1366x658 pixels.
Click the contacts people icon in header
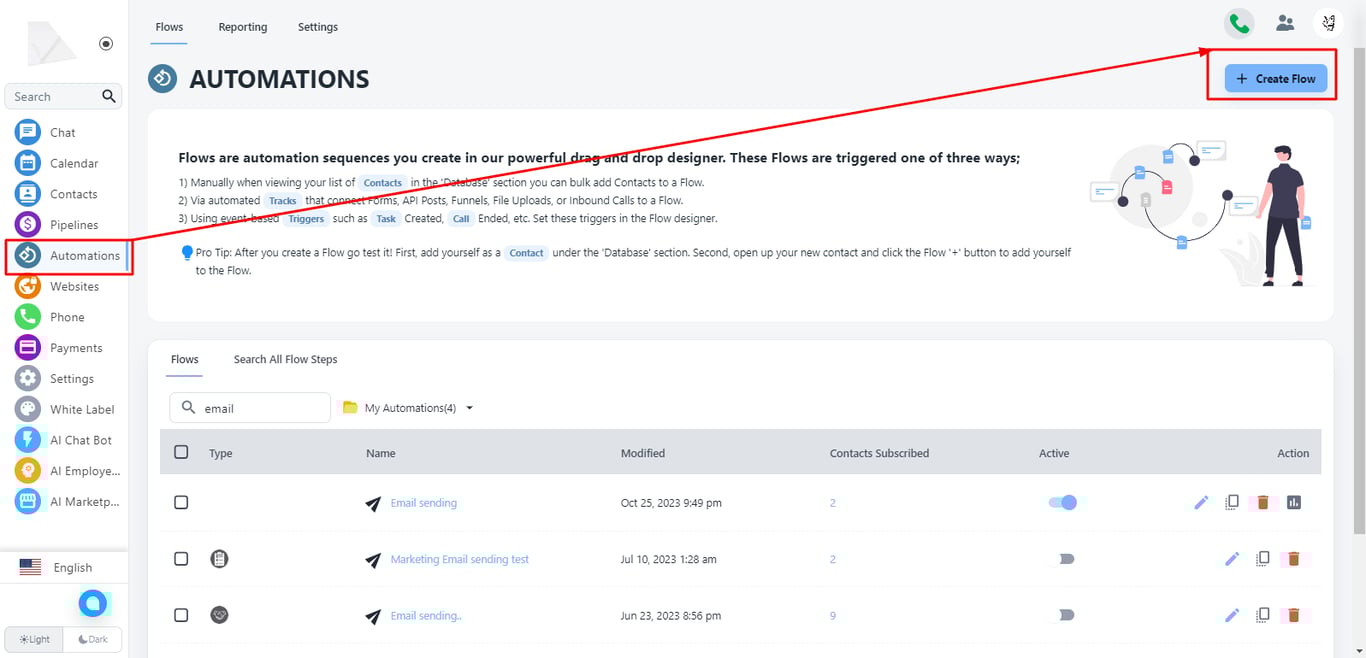[x=1285, y=24]
